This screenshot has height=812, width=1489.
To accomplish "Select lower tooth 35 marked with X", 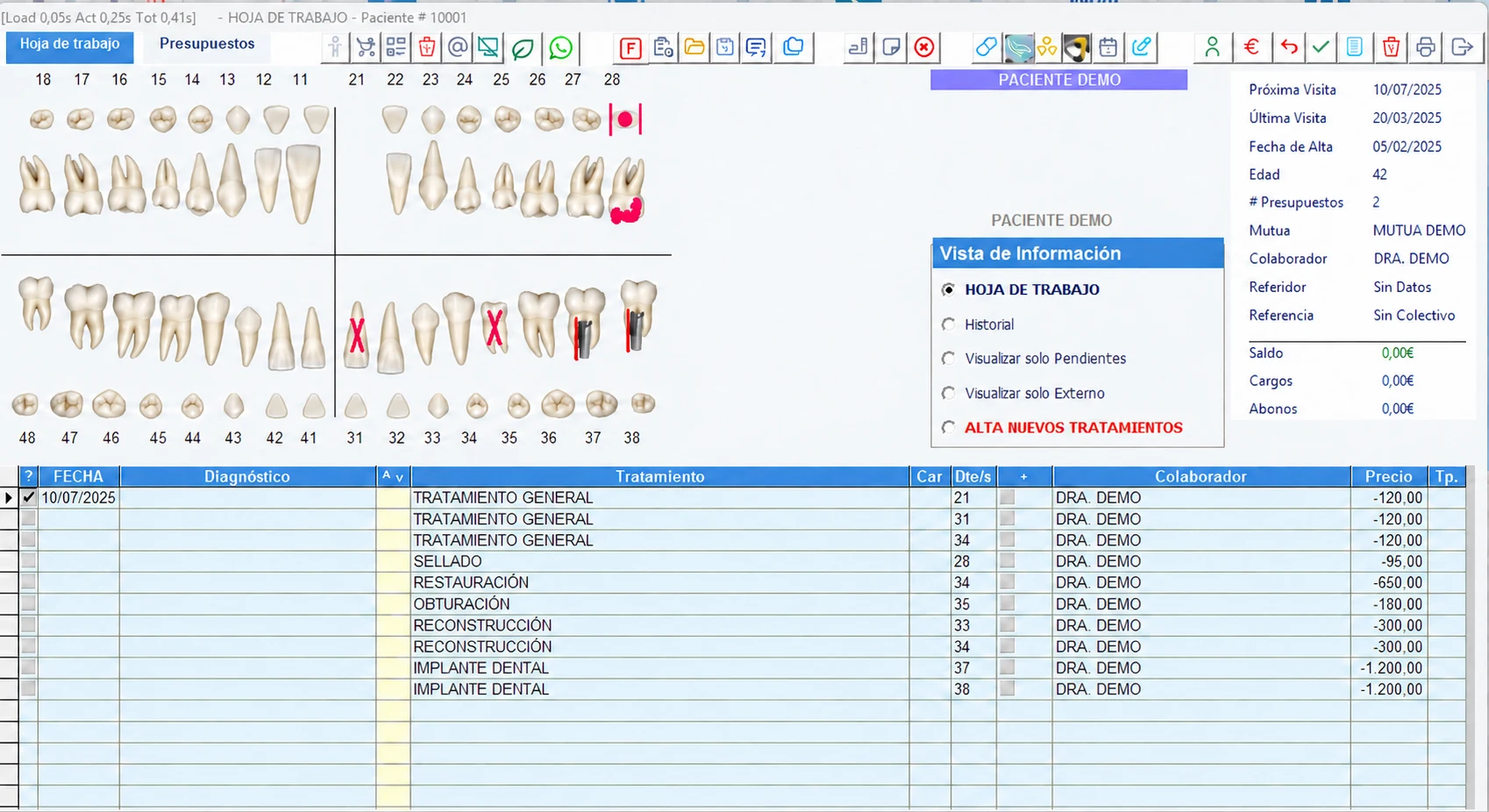I will pyautogui.click(x=495, y=326).
